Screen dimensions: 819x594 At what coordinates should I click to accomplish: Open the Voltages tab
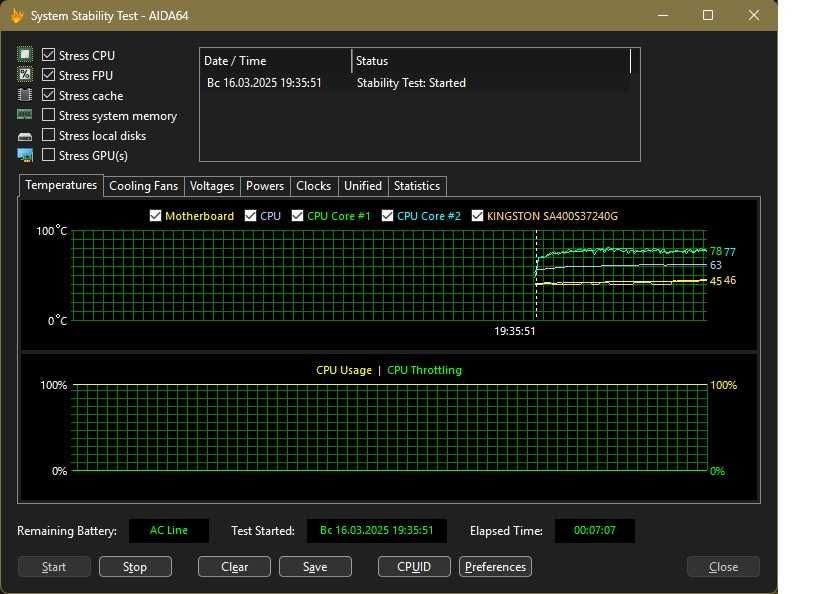click(x=212, y=186)
